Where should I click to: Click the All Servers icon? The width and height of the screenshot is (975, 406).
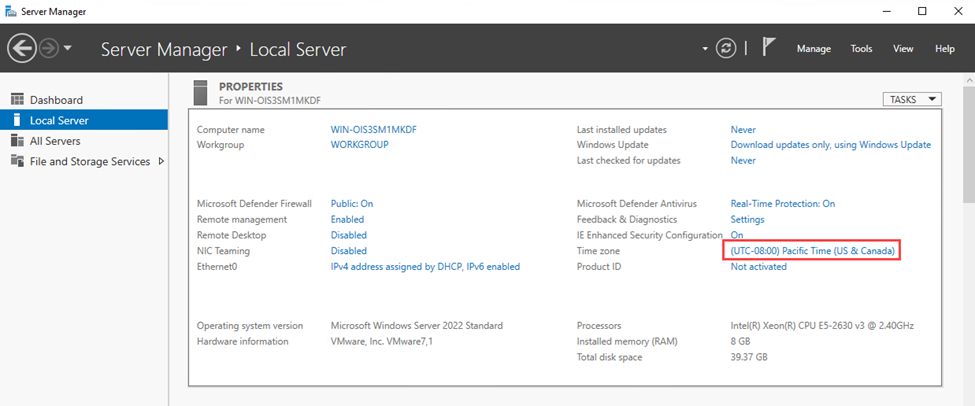tap(17, 141)
